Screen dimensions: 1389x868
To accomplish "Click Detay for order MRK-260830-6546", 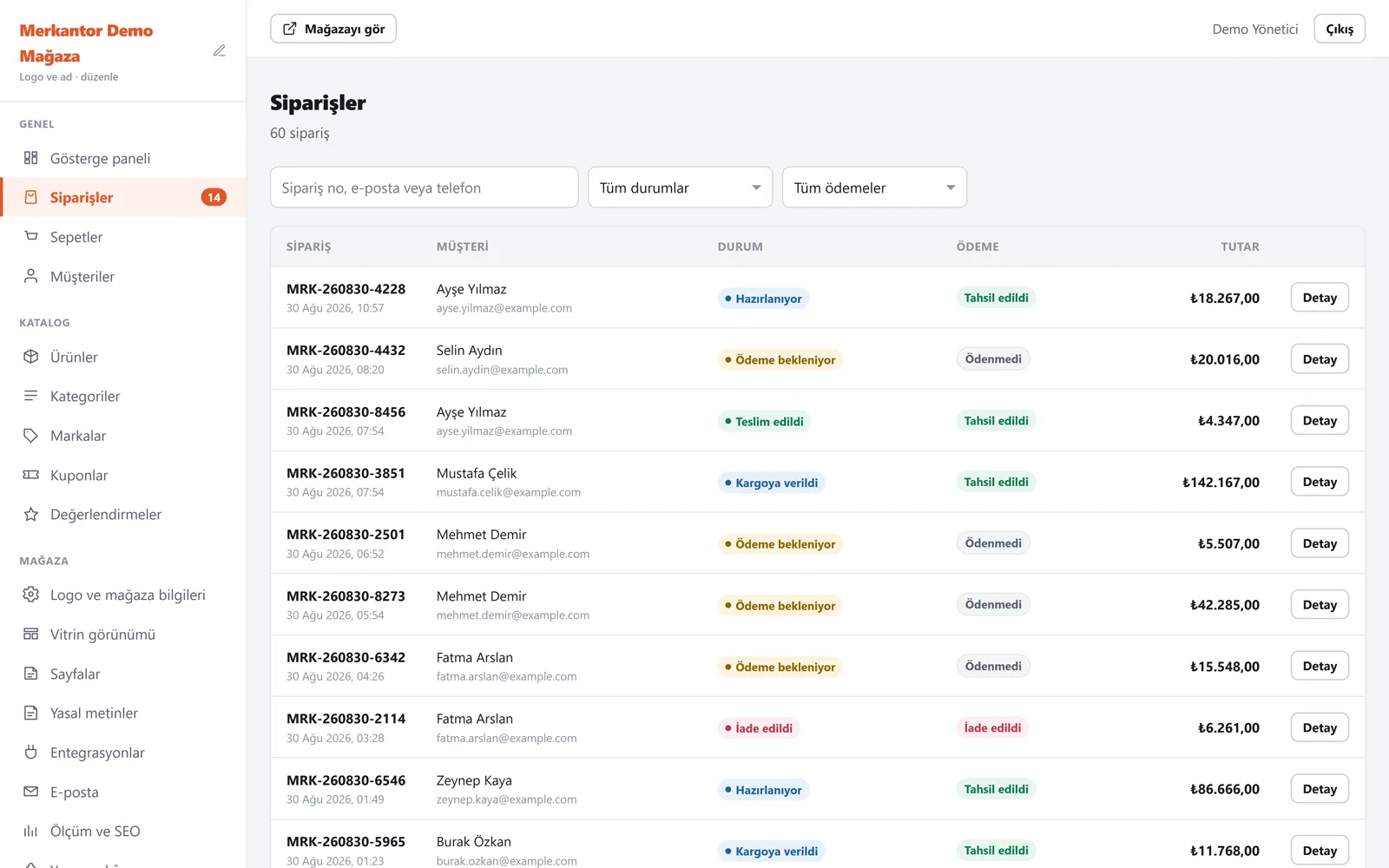I will click(x=1320, y=789).
